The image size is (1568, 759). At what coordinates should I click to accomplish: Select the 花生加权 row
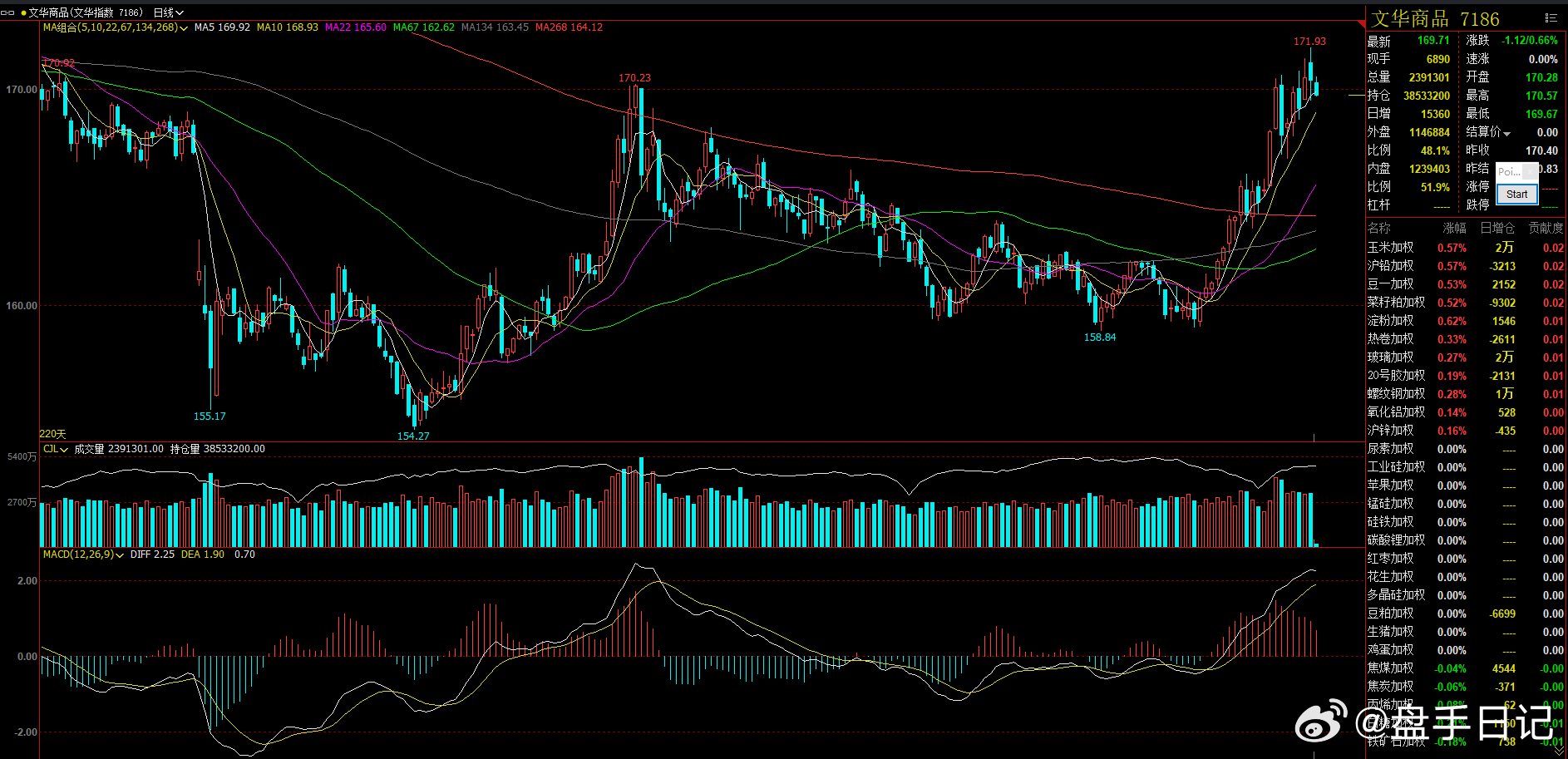1467,577
